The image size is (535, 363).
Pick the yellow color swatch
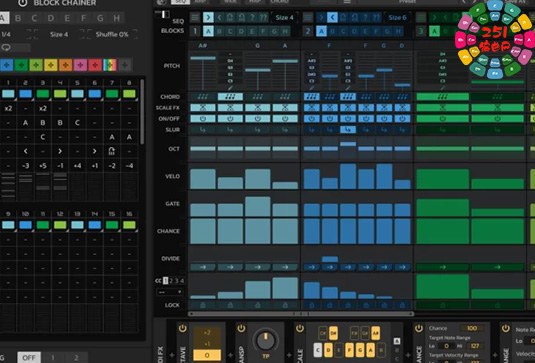click(x=50, y=65)
